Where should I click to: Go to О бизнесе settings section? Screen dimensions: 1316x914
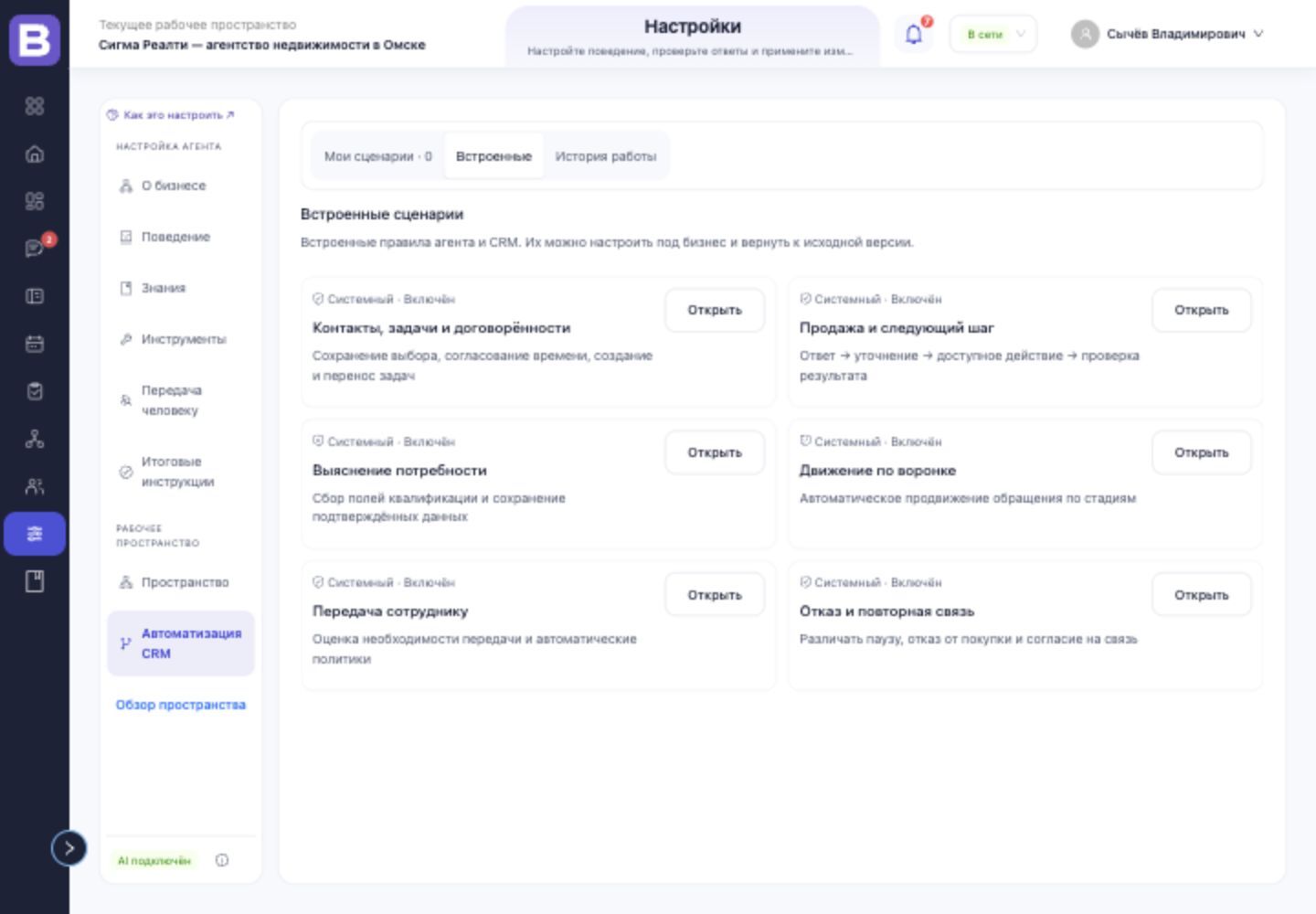point(180,186)
